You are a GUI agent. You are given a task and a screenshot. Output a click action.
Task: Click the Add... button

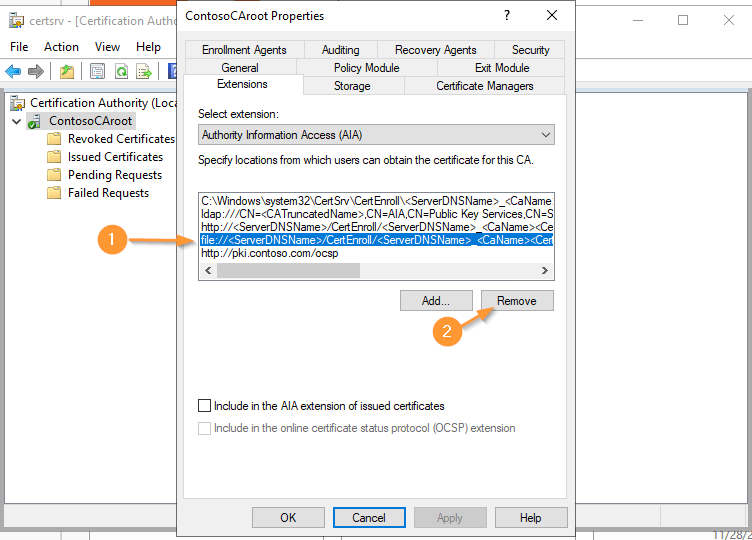436,301
